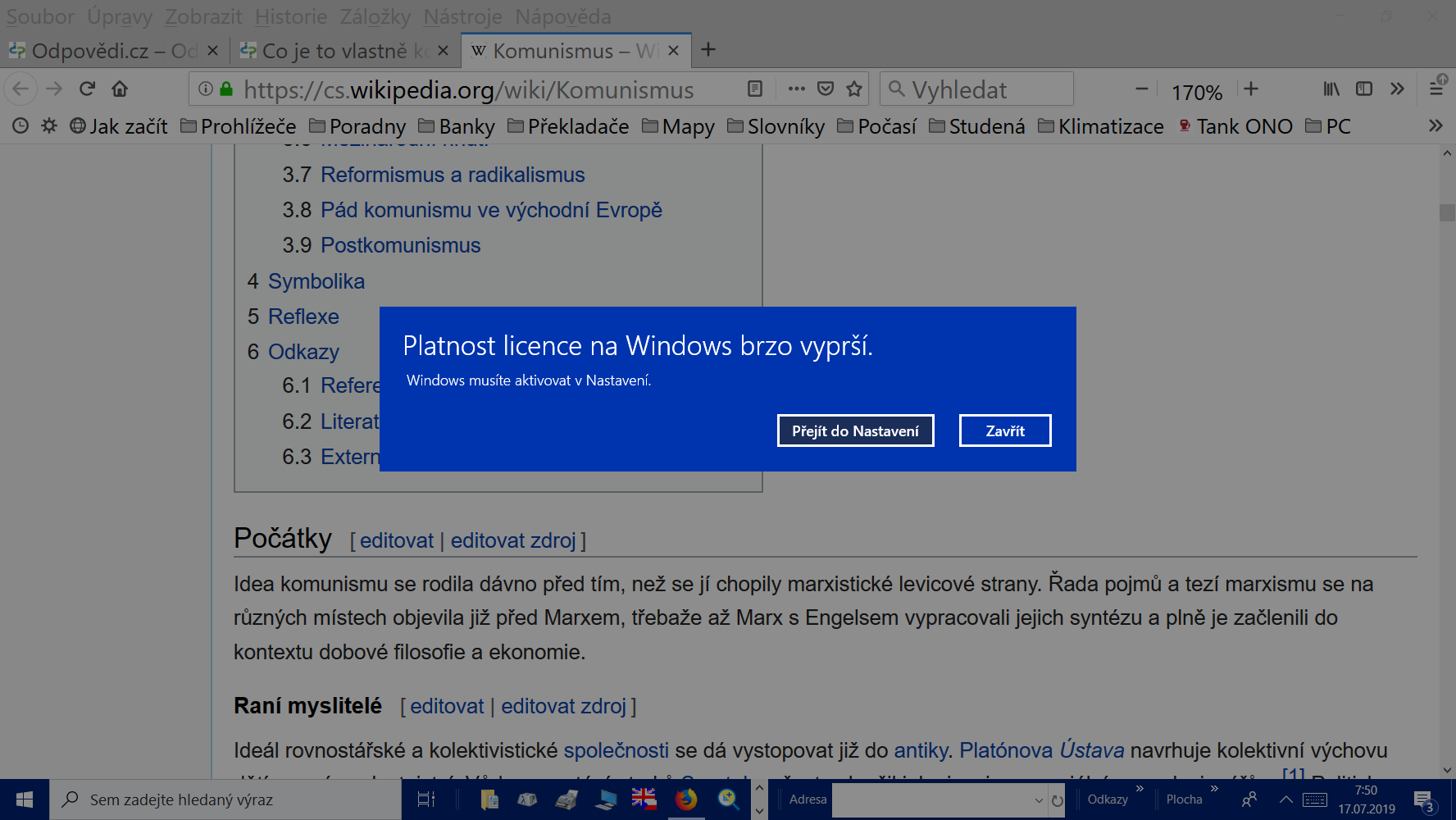Viewport: 1456px width, 820px height.
Task: Reload the Komunismus page
Action: click(88, 89)
